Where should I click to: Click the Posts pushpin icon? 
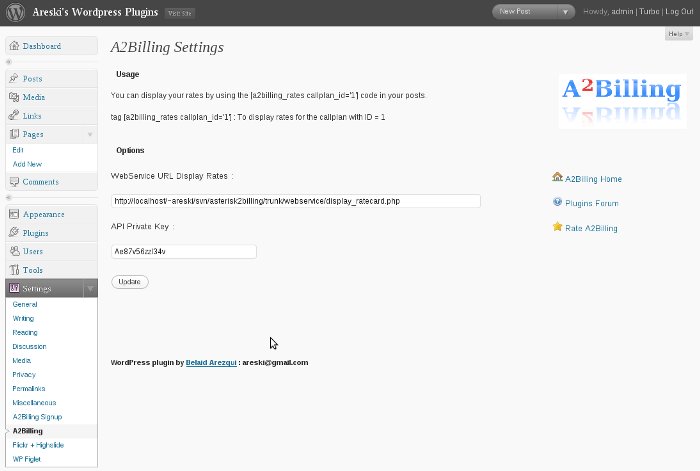[x=13, y=79]
